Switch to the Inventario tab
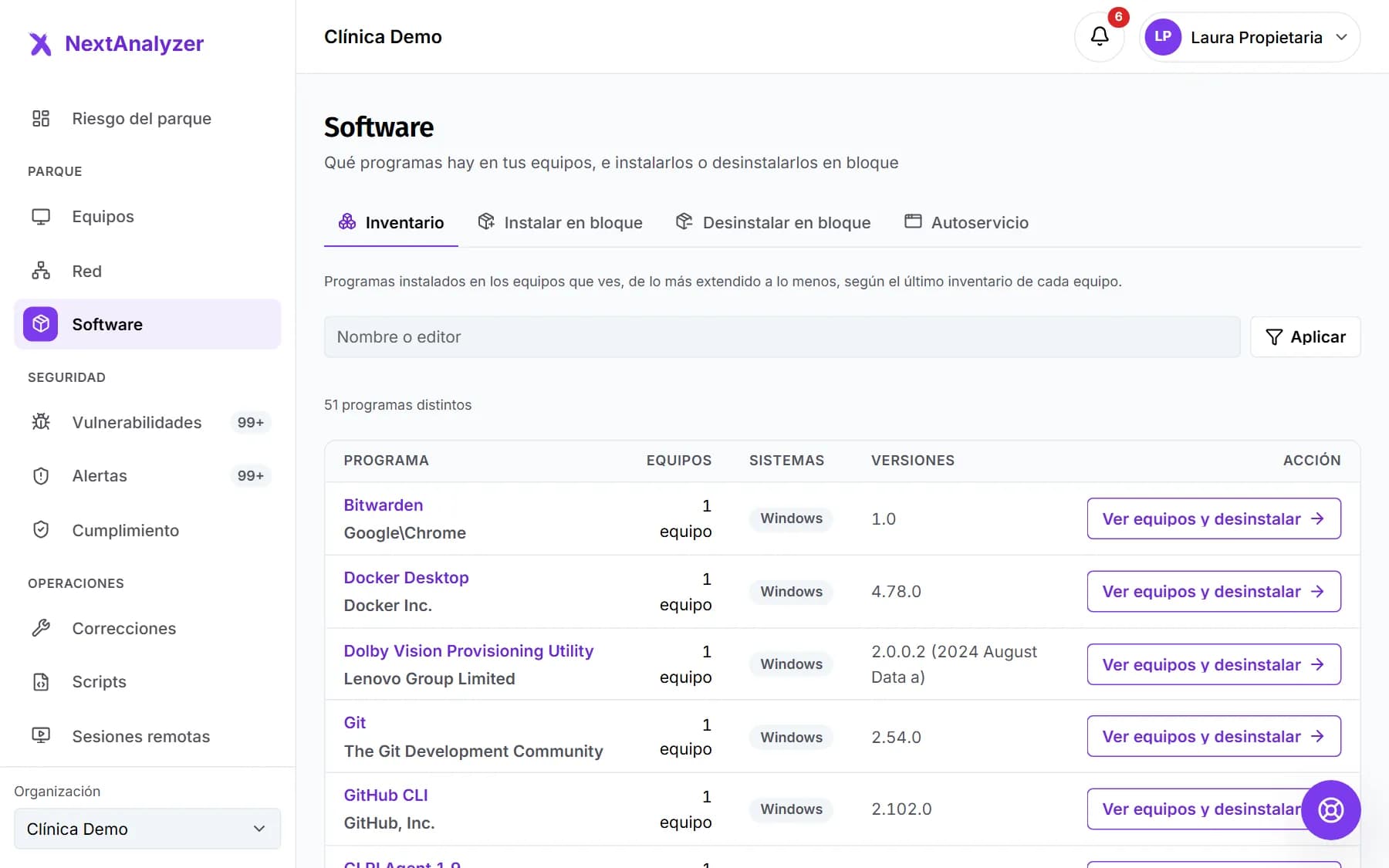The width and height of the screenshot is (1389, 868). (390, 222)
